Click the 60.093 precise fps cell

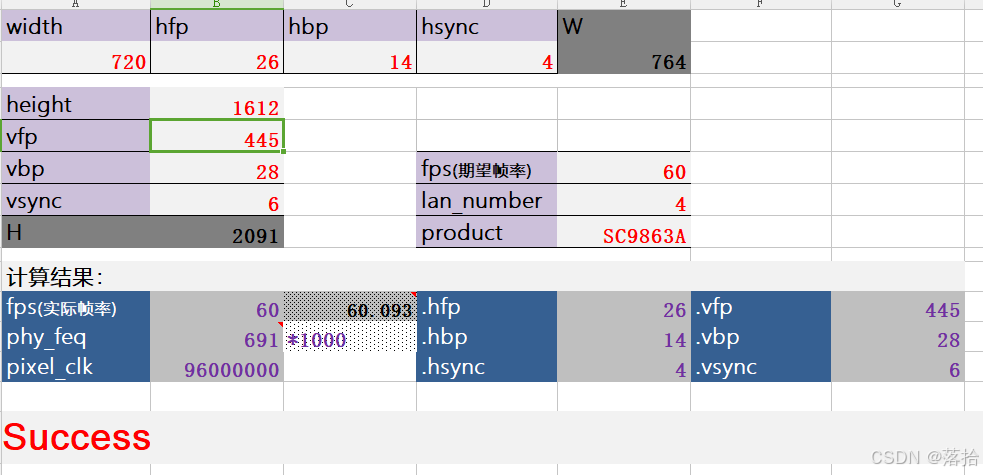(x=350, y=306)
